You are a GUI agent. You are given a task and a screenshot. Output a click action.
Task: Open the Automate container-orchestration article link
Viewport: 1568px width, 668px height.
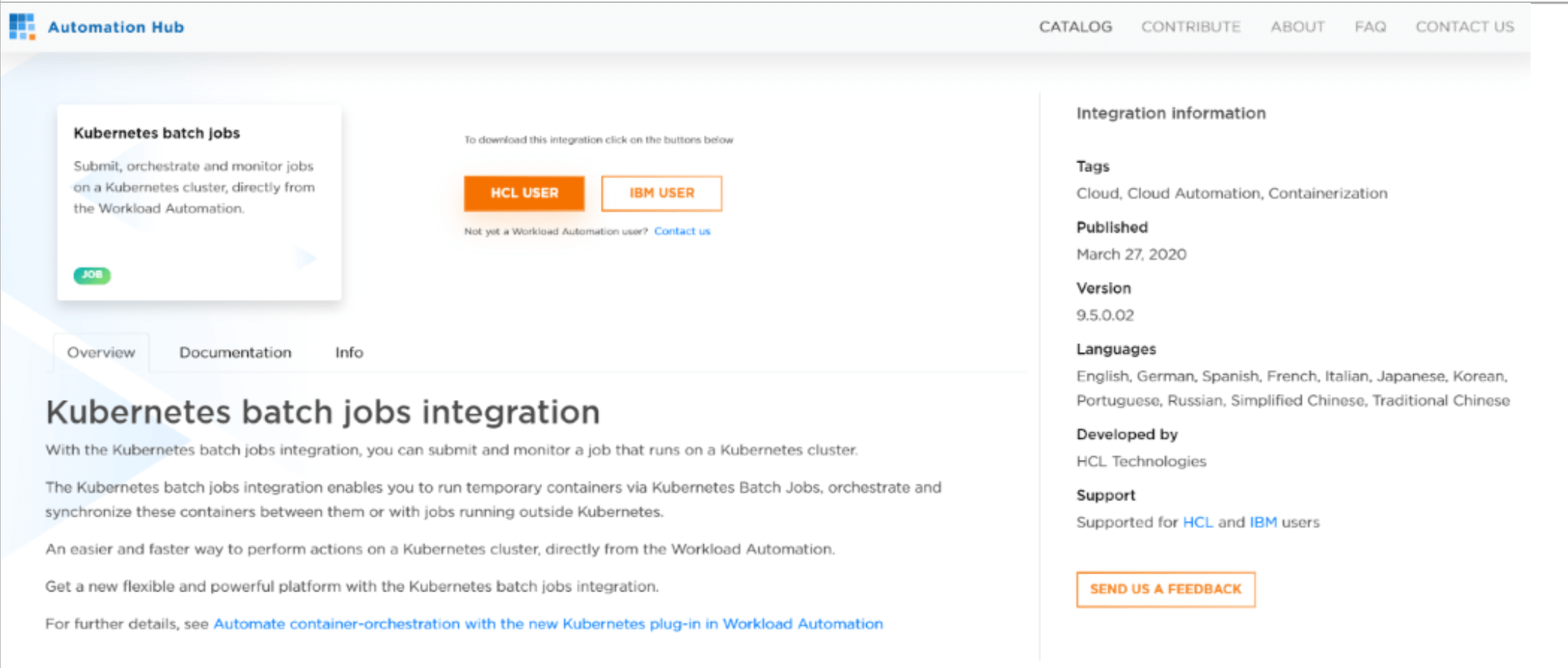(x=548, y=624)
